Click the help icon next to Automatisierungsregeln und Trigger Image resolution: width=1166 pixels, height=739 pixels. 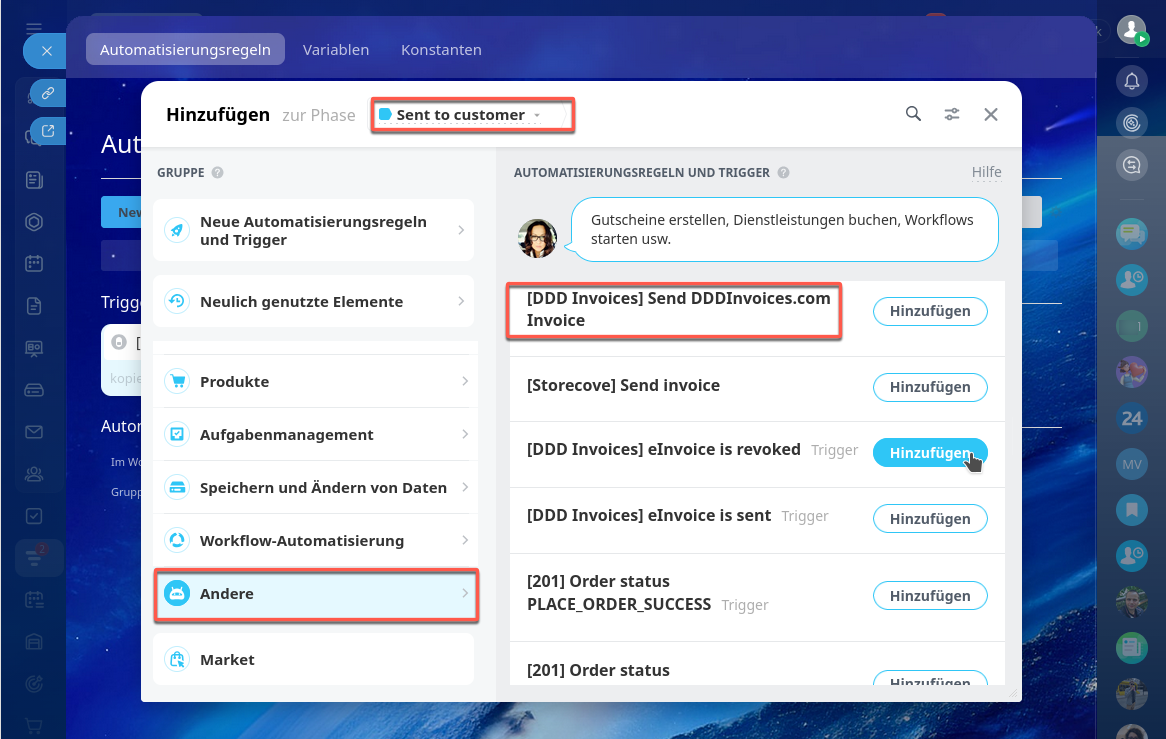click(783, 172)
